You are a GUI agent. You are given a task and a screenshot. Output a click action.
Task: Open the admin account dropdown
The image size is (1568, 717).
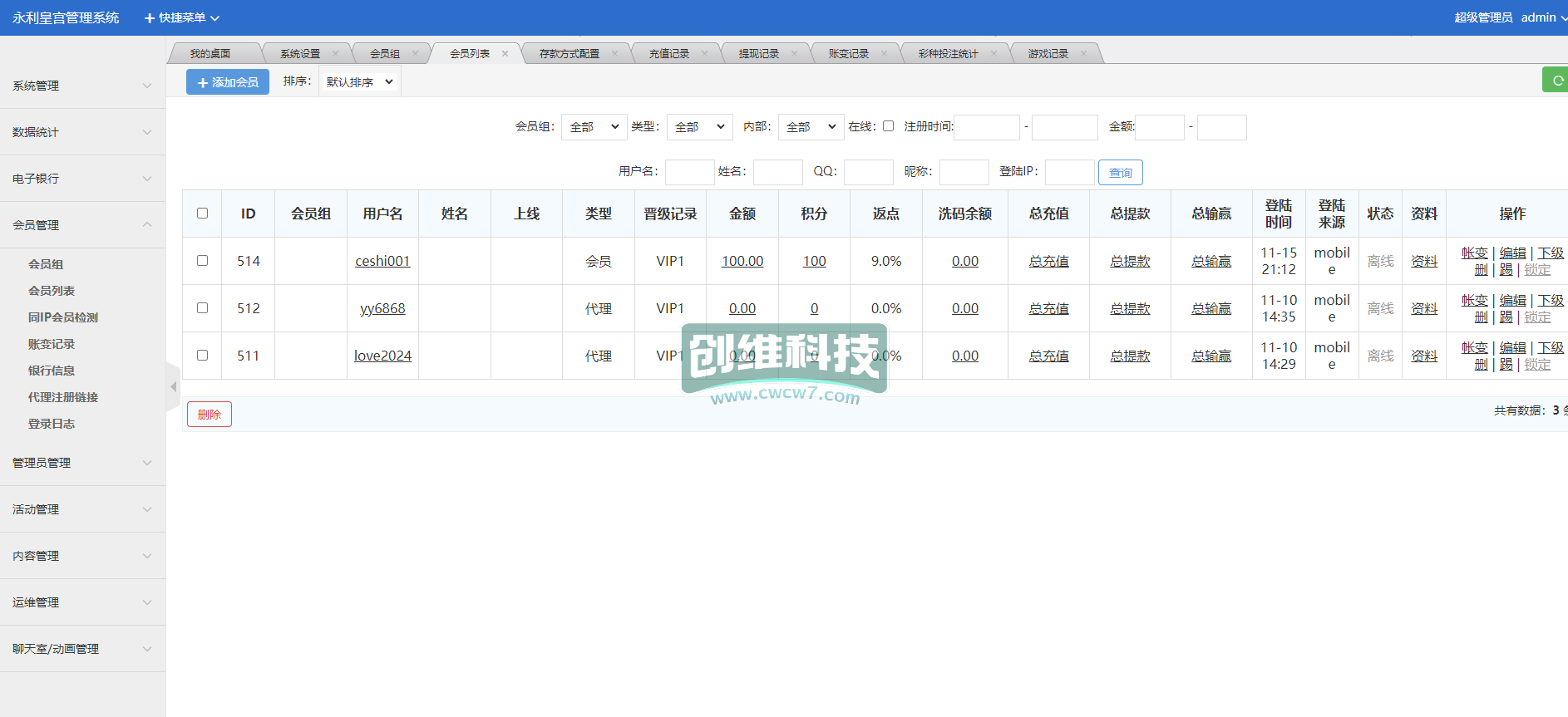(1544, 17)
